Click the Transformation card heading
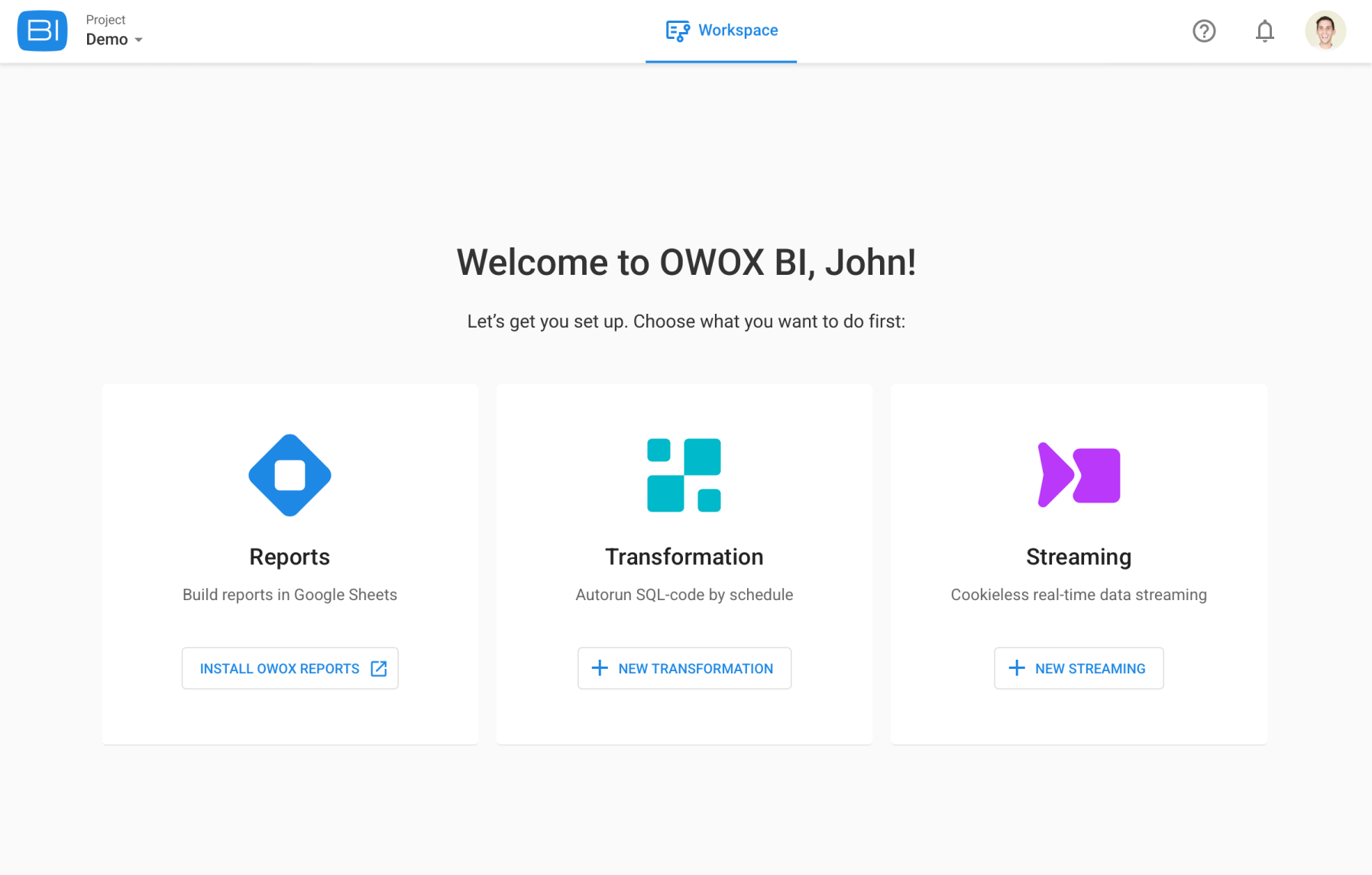The height and width of the screenshot is (875, 1372). click(x=684, y=557)
